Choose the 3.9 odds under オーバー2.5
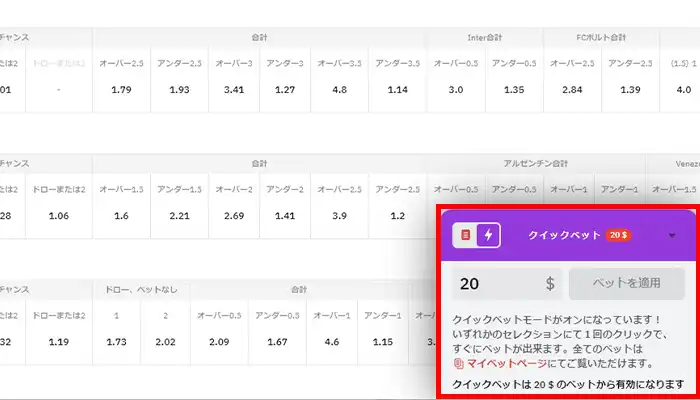 tap(340, 214)
